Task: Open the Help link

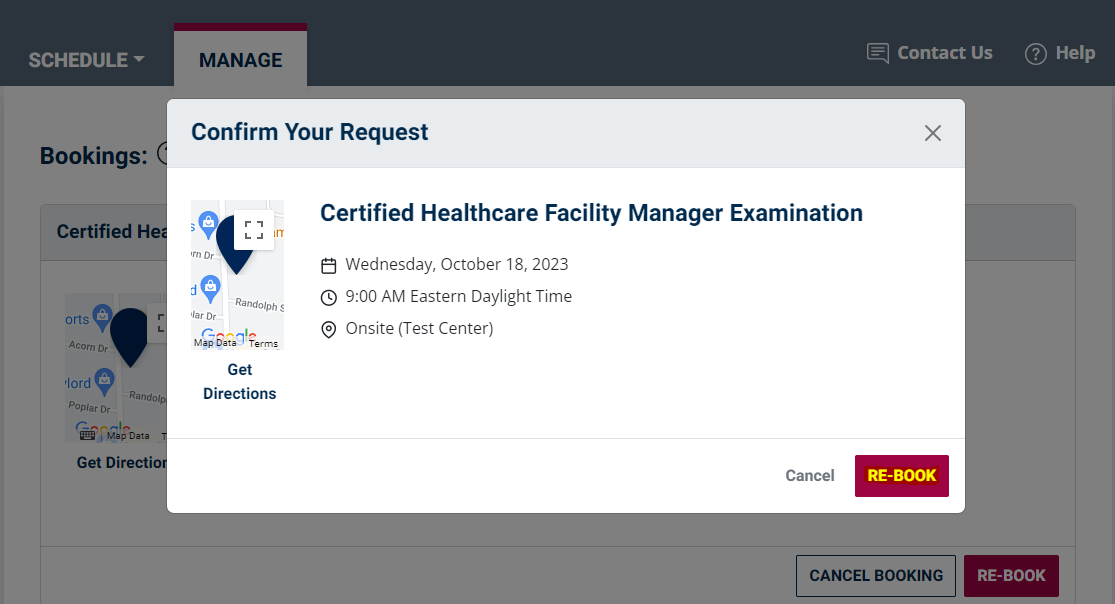Action: 1074,53
